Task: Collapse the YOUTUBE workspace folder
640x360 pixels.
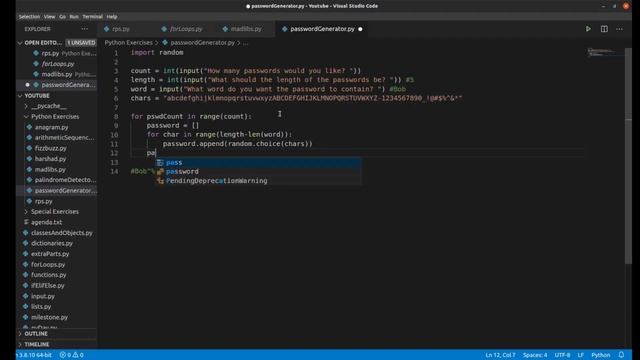Action: [20, 96]
